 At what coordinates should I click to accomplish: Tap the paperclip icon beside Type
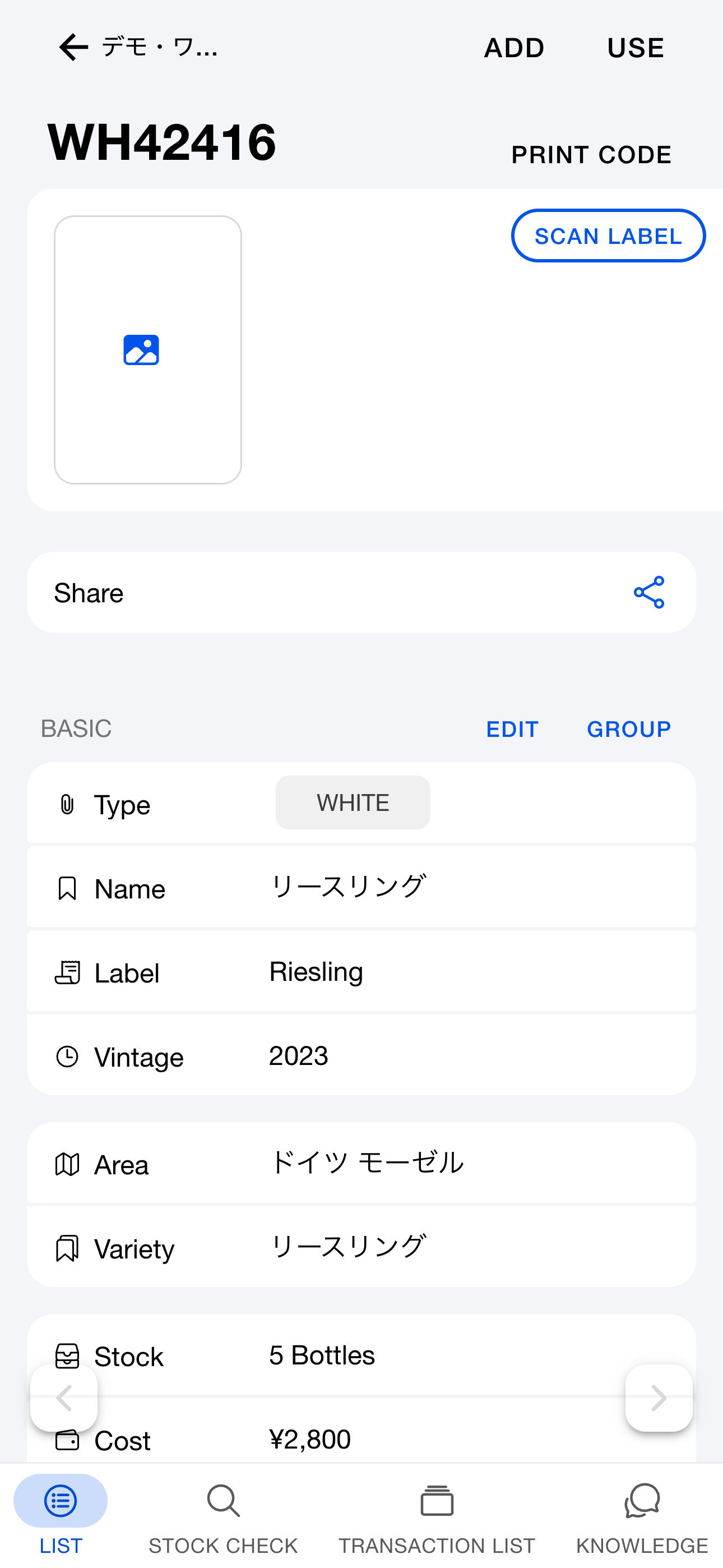pos(67,804)
